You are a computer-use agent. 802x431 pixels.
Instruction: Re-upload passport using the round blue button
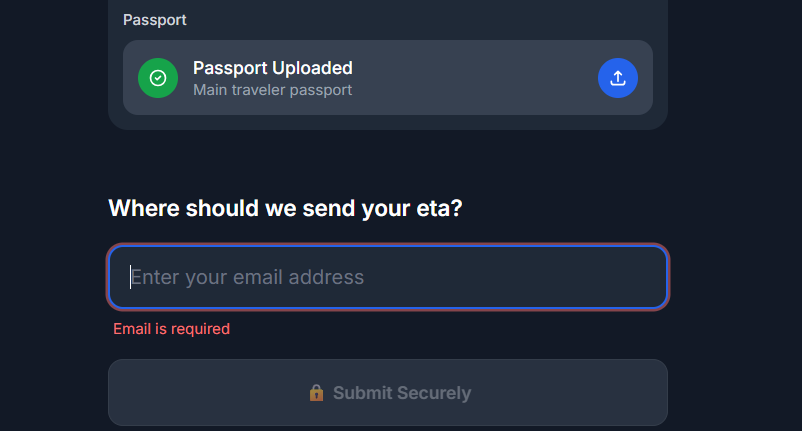click(617, 78)
